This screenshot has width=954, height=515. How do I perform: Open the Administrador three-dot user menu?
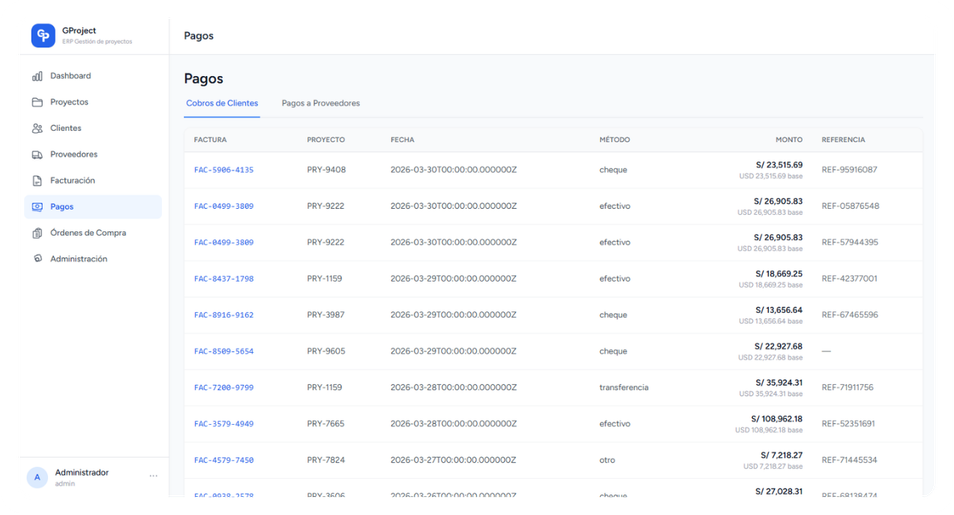pyautogui.click(x=153, y=476)
